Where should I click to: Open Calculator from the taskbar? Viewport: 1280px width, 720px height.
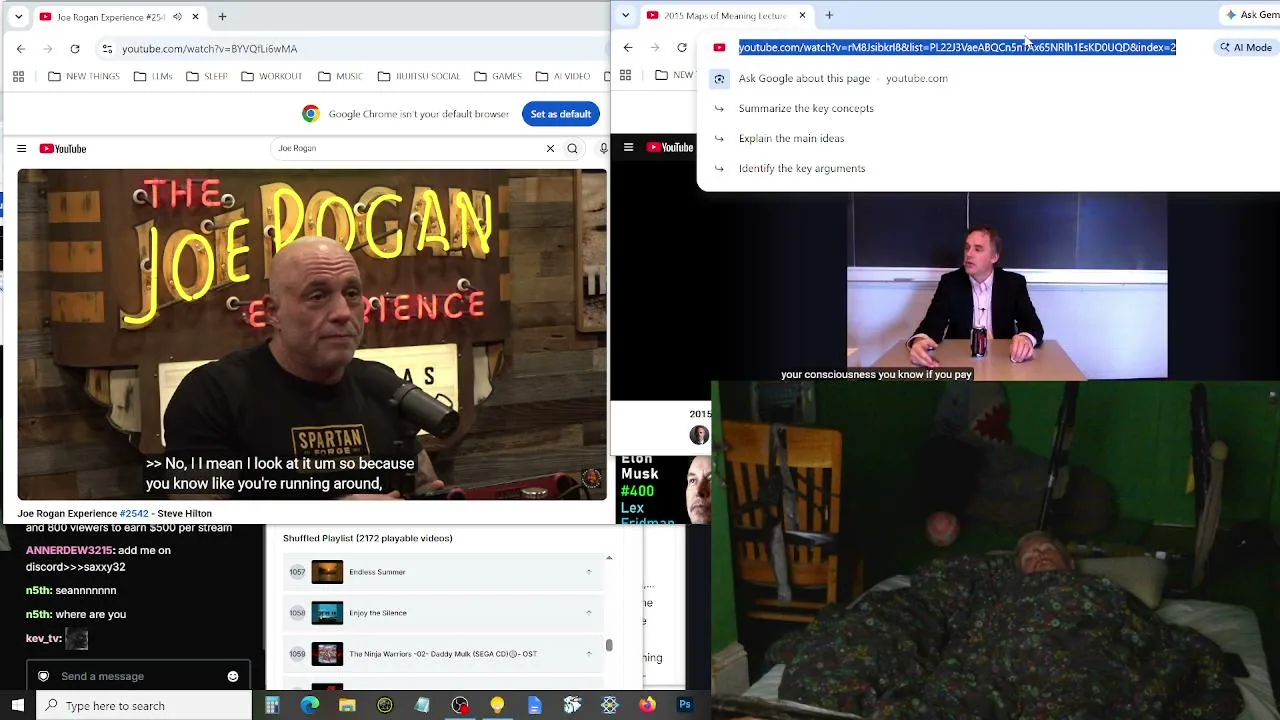(x=272, y=706)
